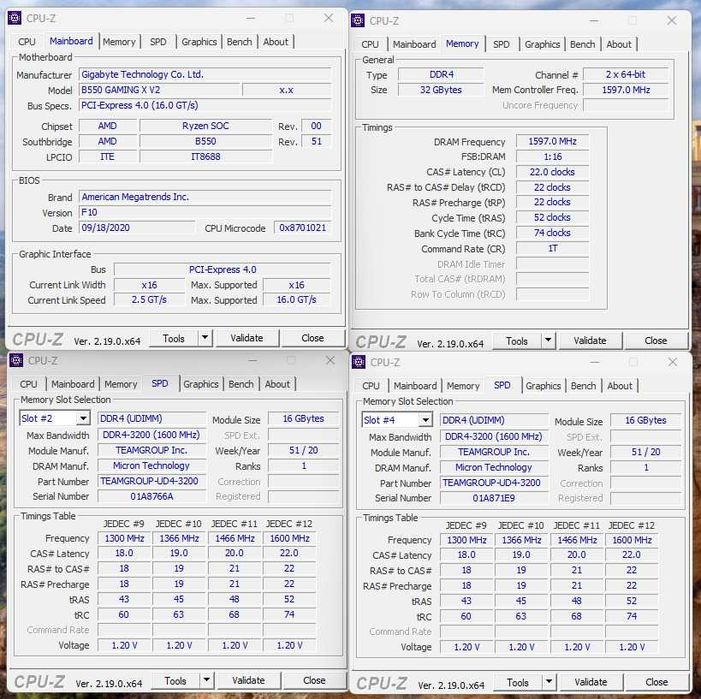Open Bench tab in Slot #2 SPD window
This screenshot has width=701, height=699.
click(241, 384)
